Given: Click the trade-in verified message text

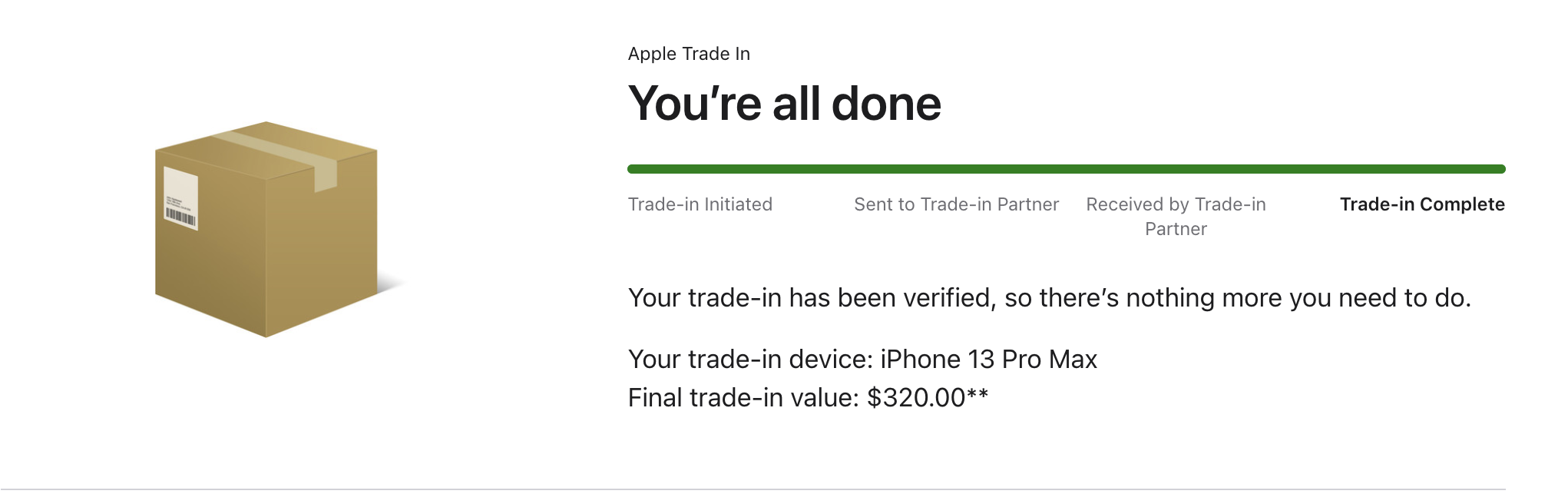Looking at the screenshot, I should [1049, 298].
